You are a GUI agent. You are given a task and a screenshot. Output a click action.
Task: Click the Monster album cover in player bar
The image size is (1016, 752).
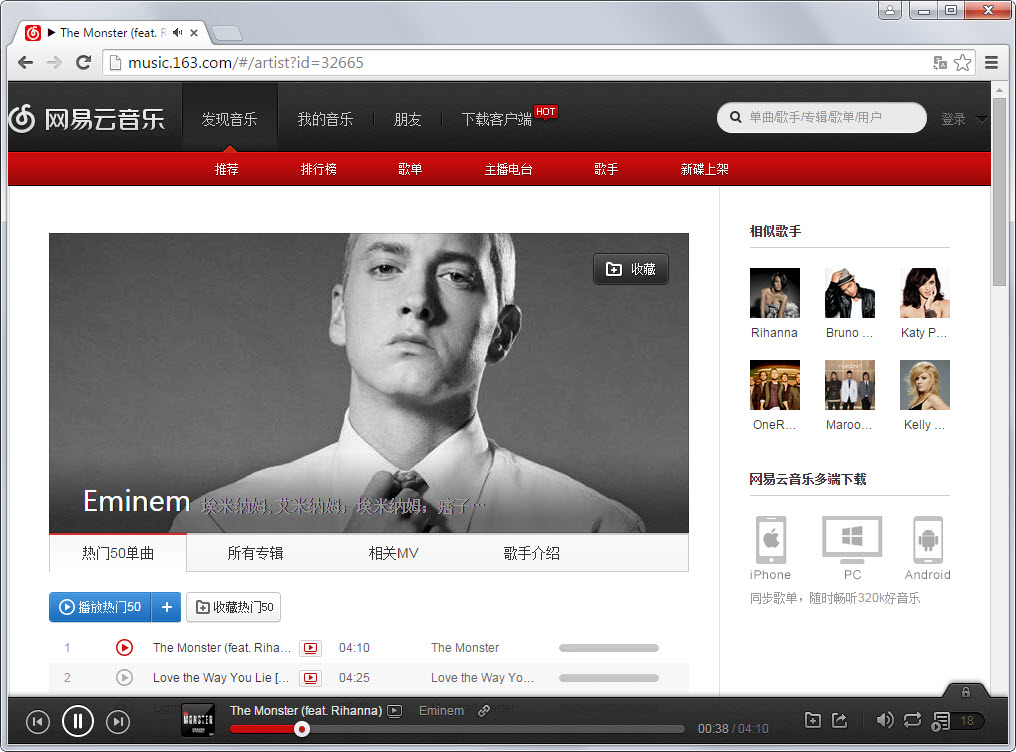pyautogui.click(x=198, y=720)
